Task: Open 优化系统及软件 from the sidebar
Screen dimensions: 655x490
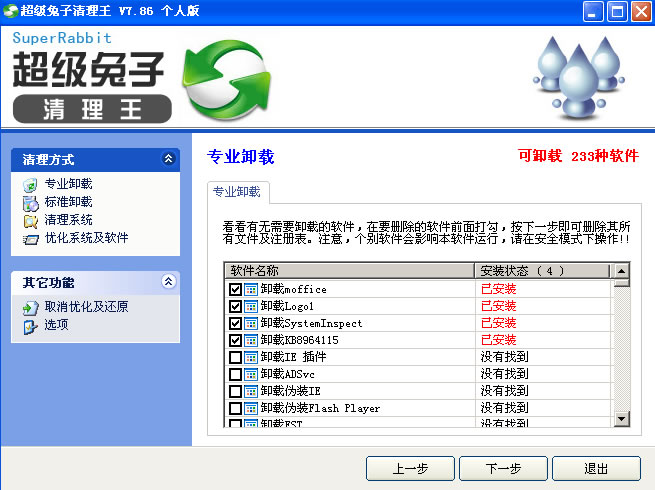Action: point(86,238)
